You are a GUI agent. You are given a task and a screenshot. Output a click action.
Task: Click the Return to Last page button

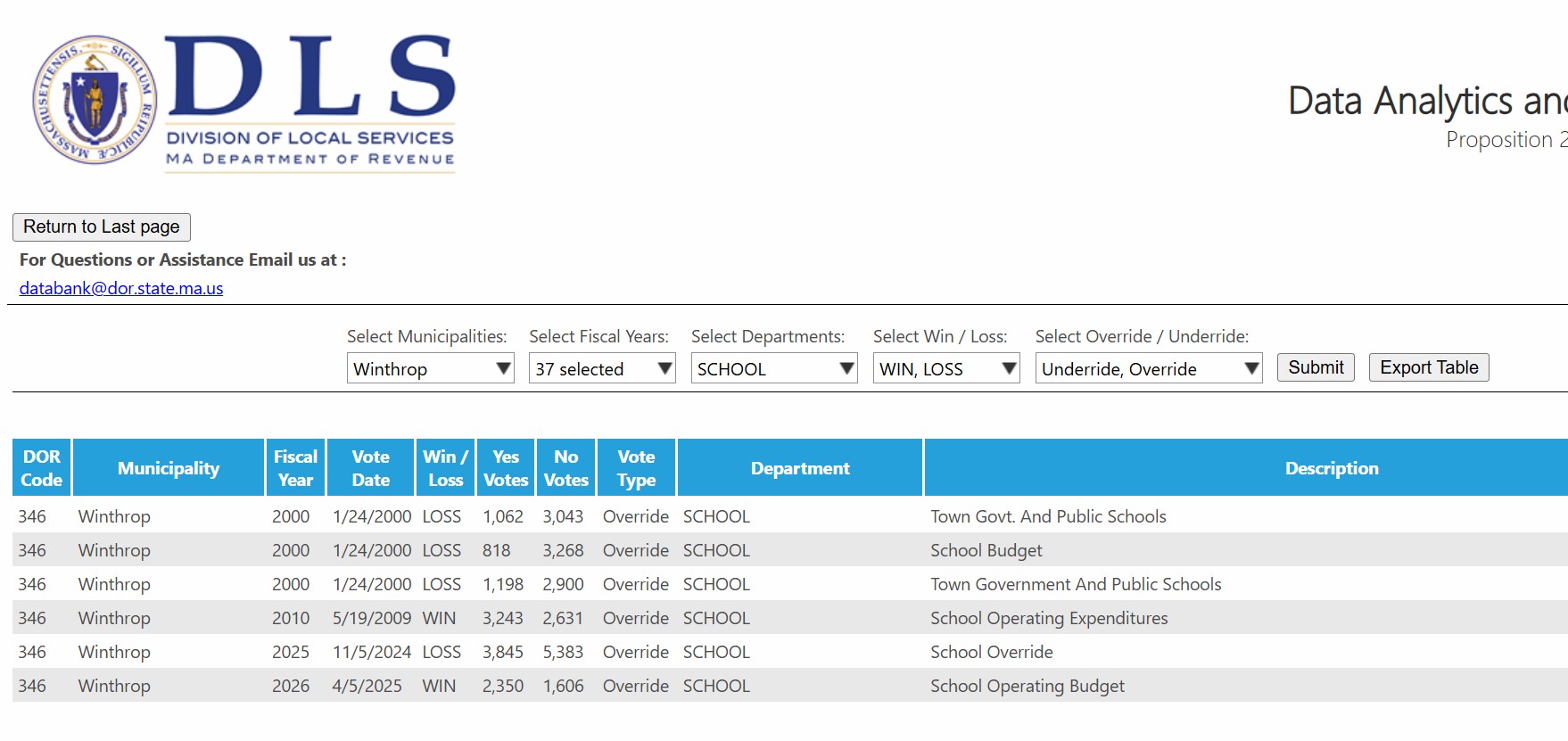pos(102,227)
